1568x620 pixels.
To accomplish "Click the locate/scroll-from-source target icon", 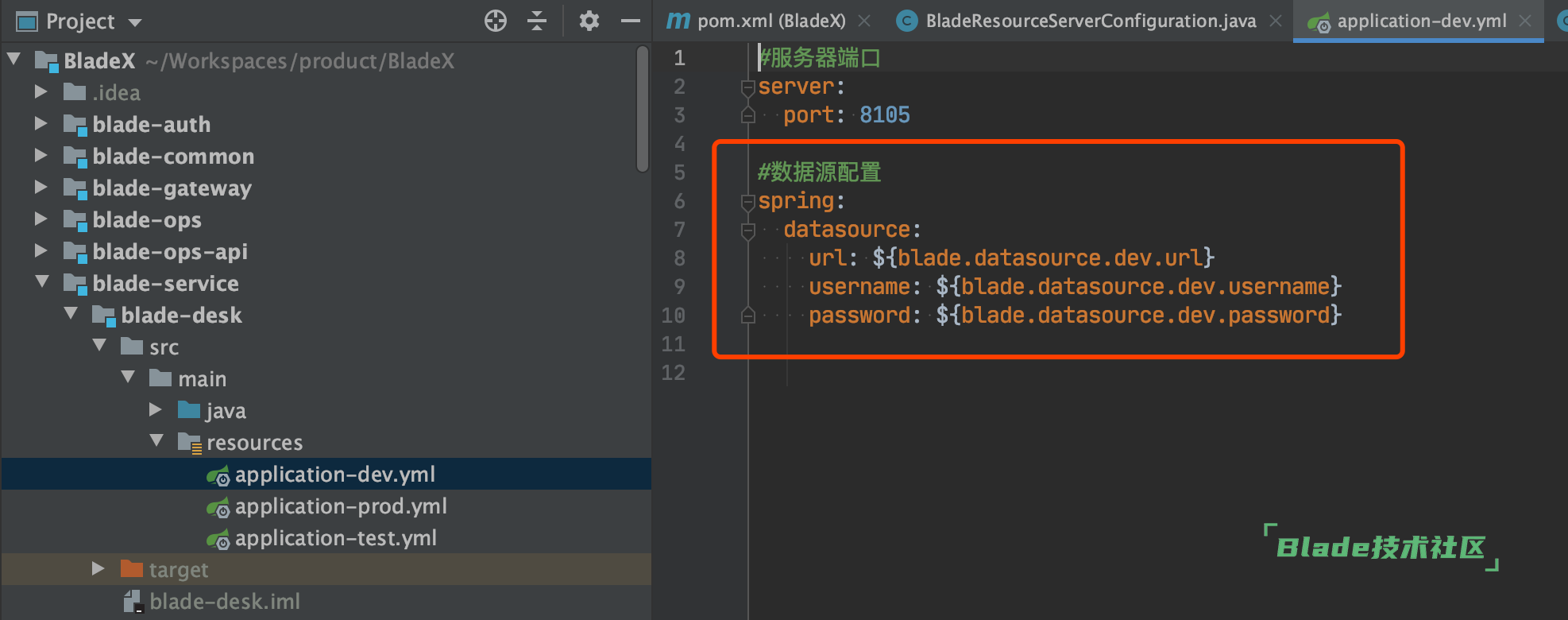I will (496, 21).
